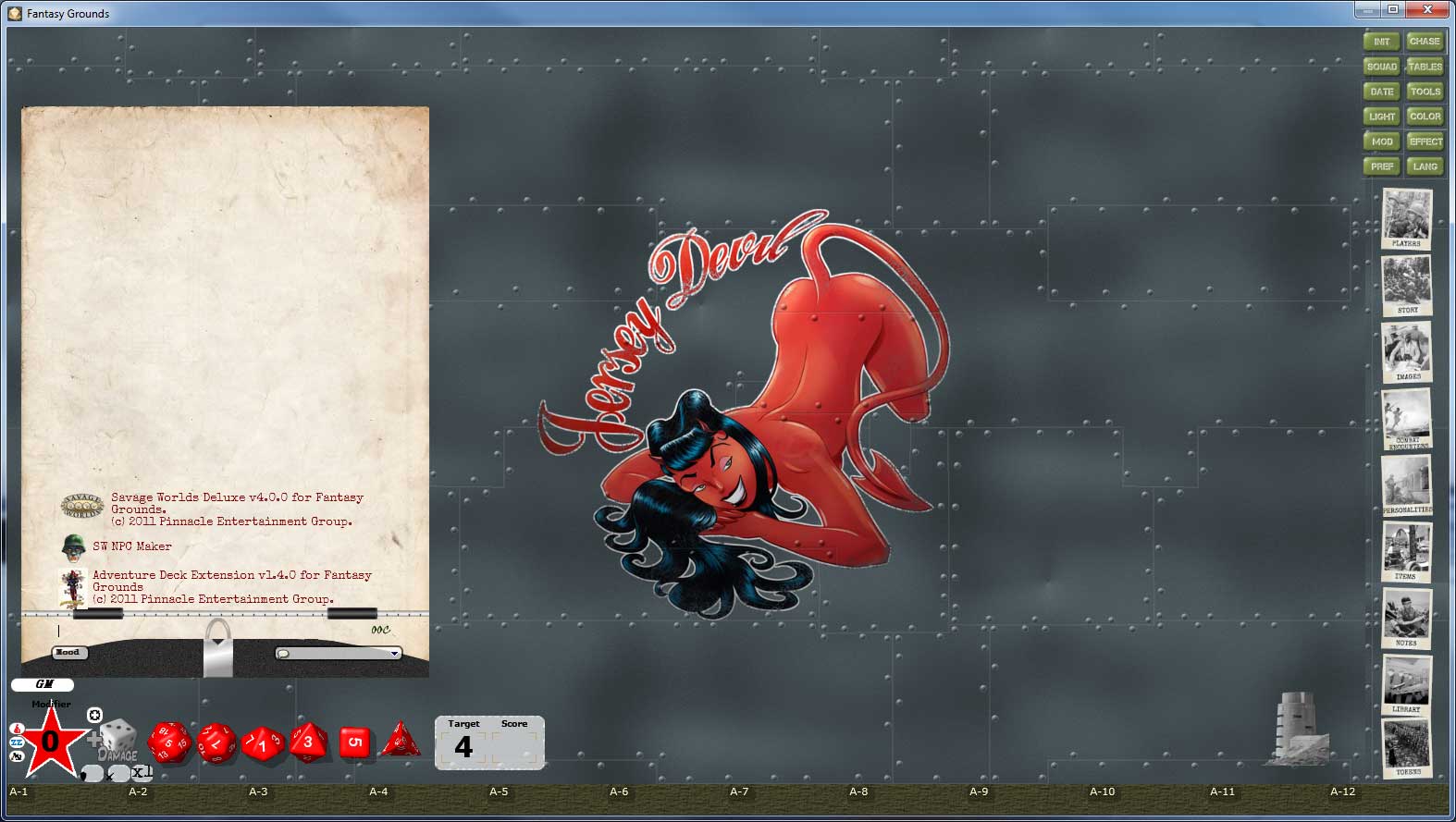This screenshot has width=1456, height=822.
Task: Select hotkey slot A-9
Action: (x=1029, y=799)
